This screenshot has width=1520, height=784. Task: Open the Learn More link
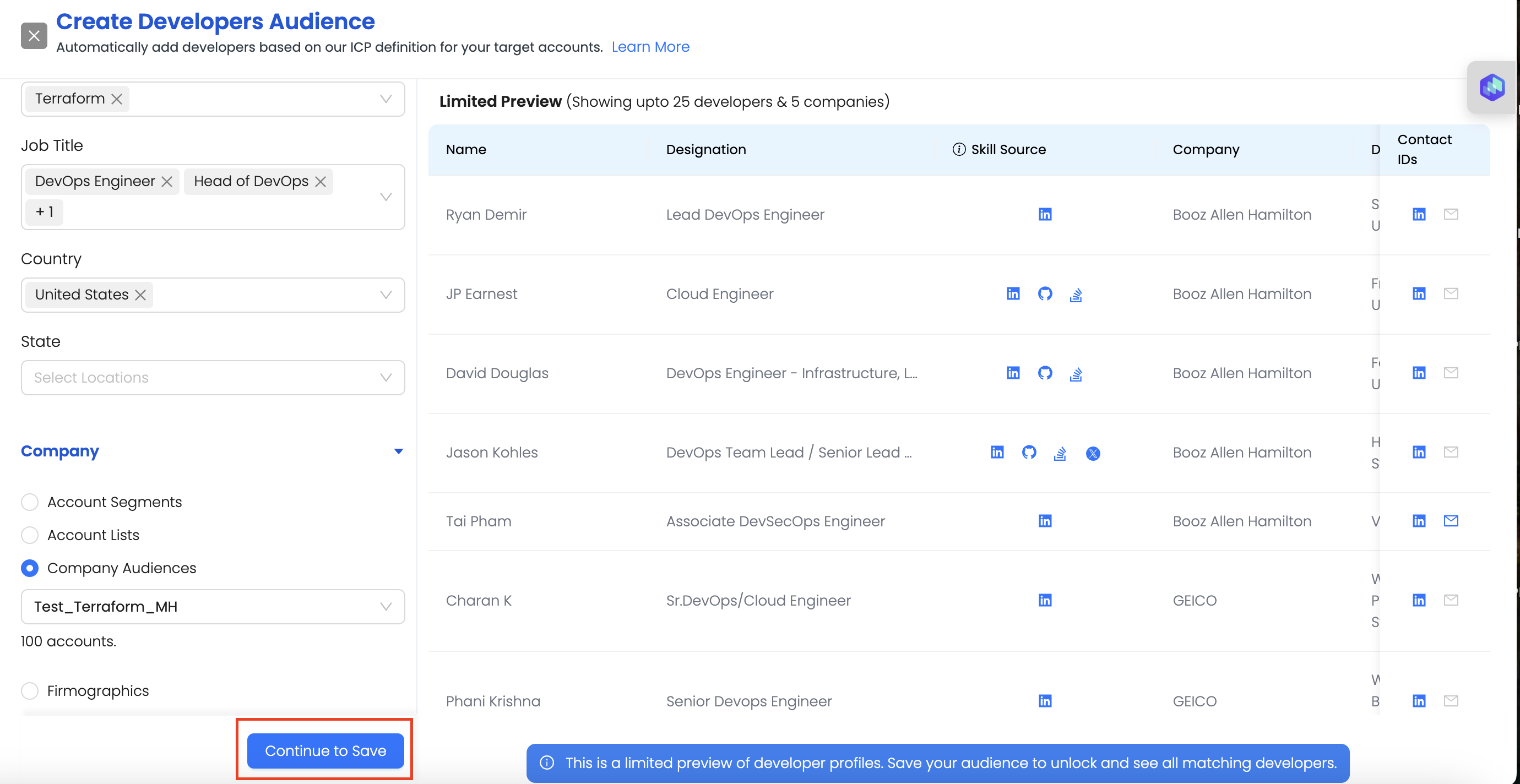tap(650, 47)
